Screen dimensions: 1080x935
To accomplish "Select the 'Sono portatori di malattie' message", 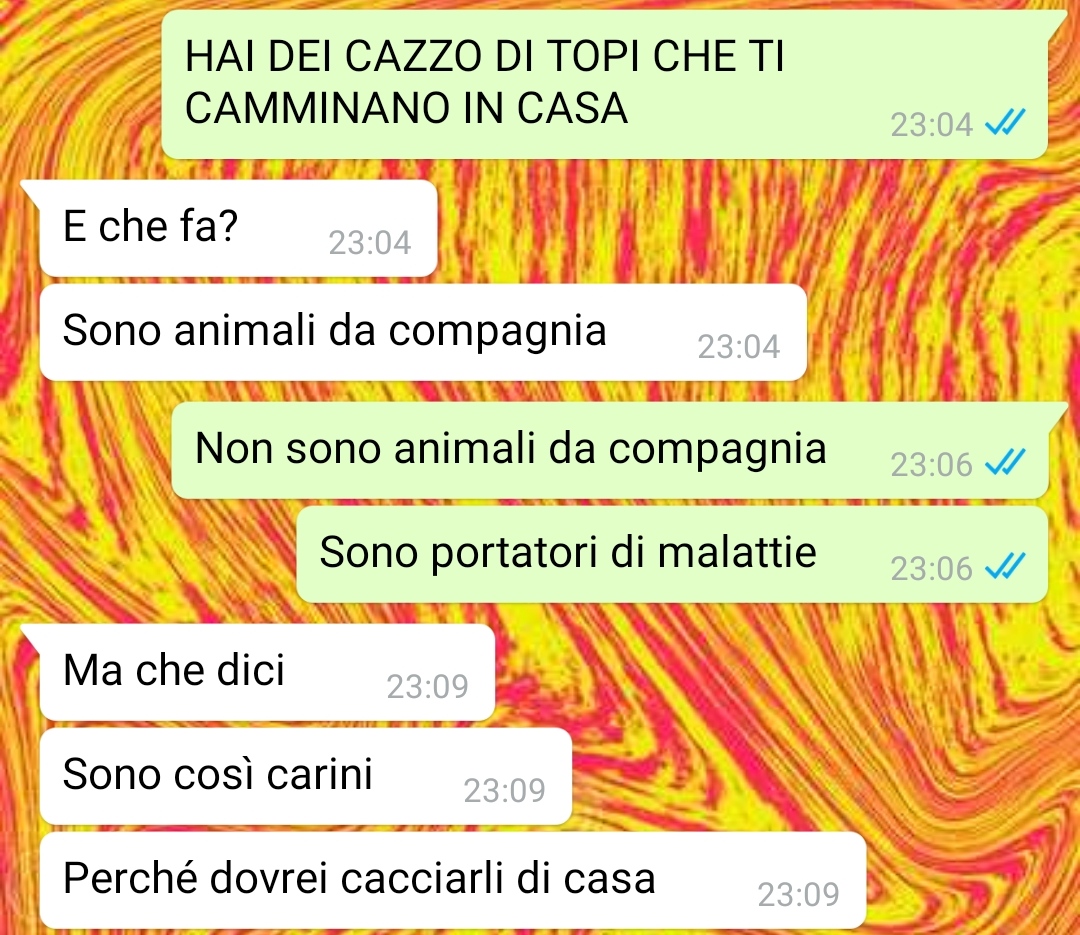I will [x=672, y=554].
